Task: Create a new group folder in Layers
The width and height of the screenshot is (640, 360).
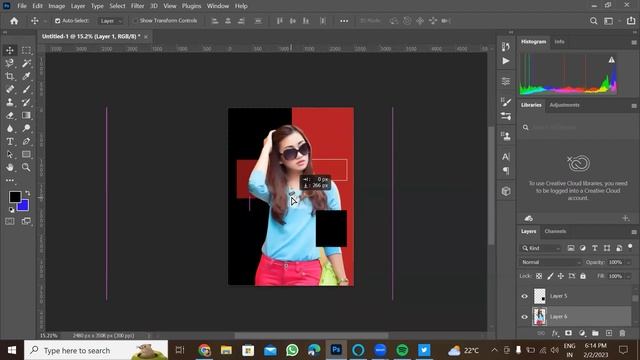Action: (x=595, y=333)
